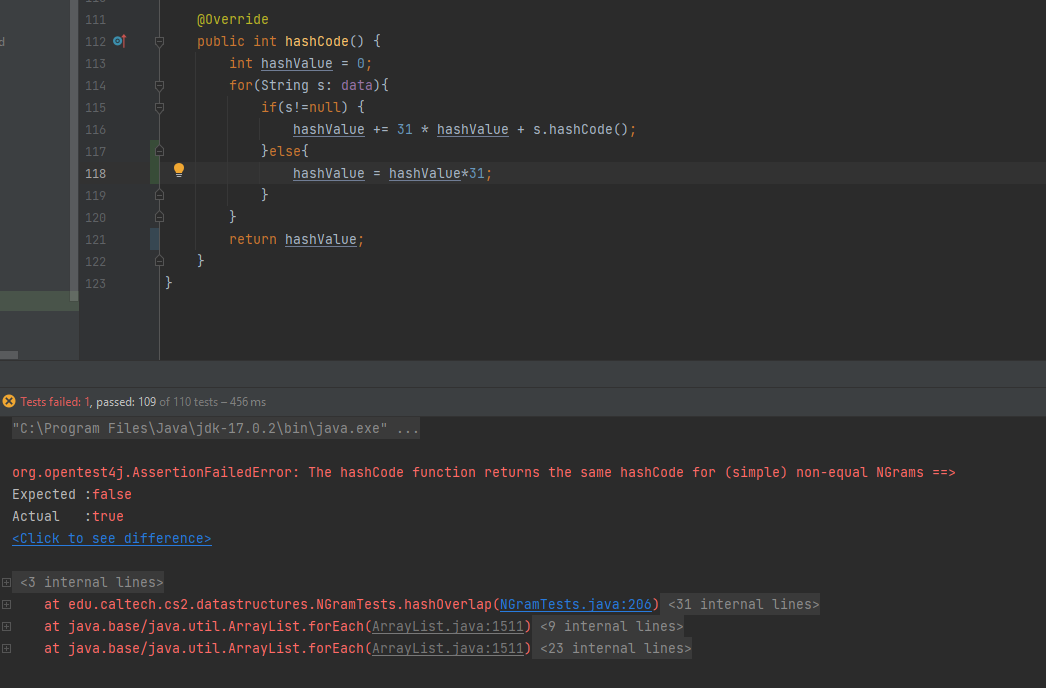
Task: Click the else fold marker on line 117
Action: [159, 152]
